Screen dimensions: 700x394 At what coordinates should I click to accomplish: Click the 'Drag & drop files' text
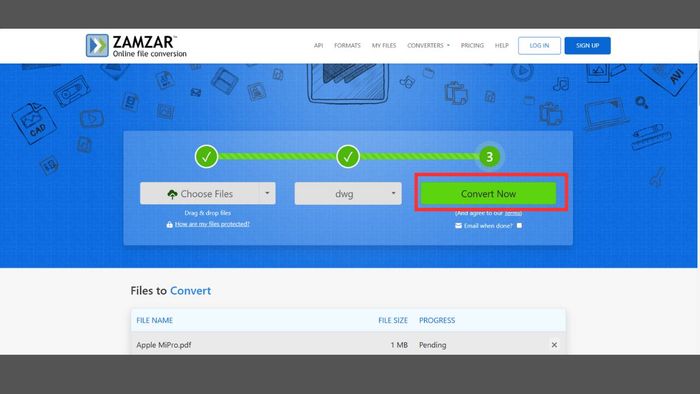click(208, 213)
